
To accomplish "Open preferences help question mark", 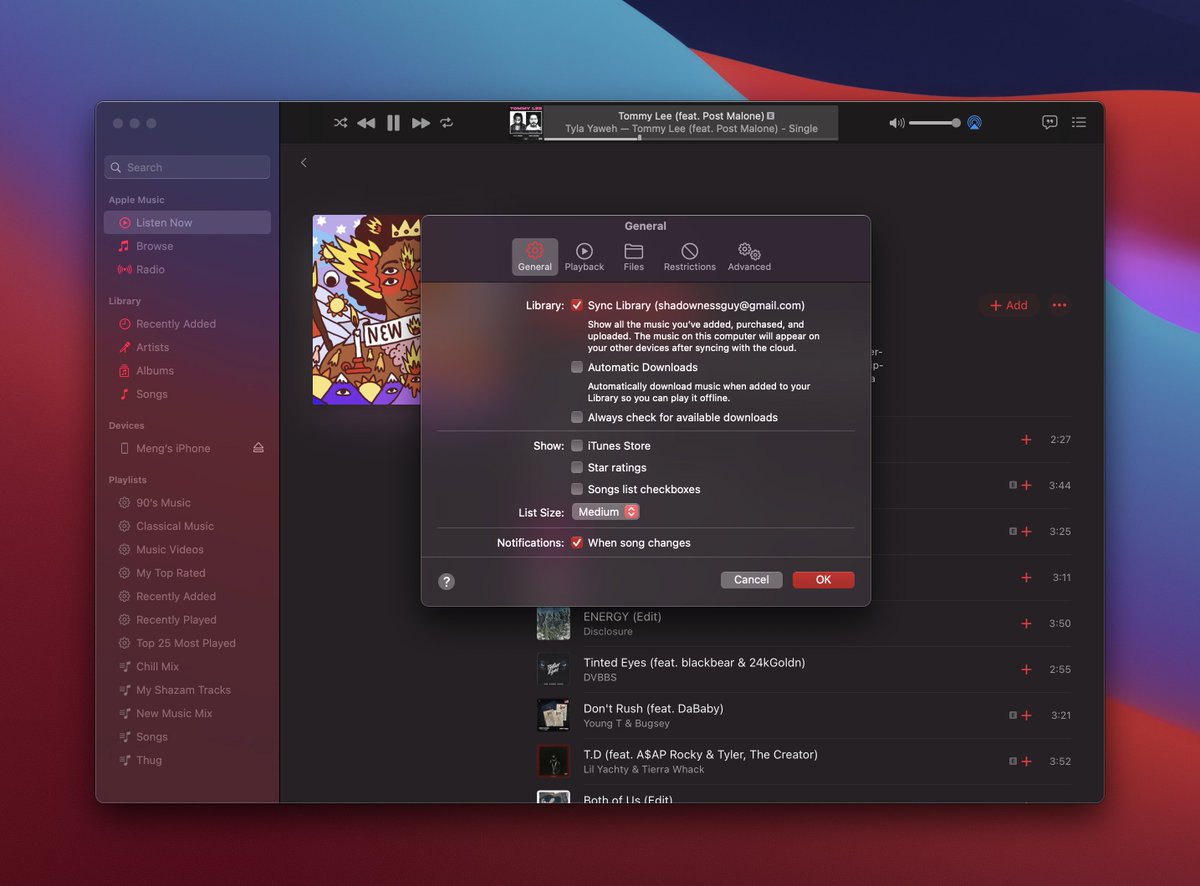I will coord(447,581).
